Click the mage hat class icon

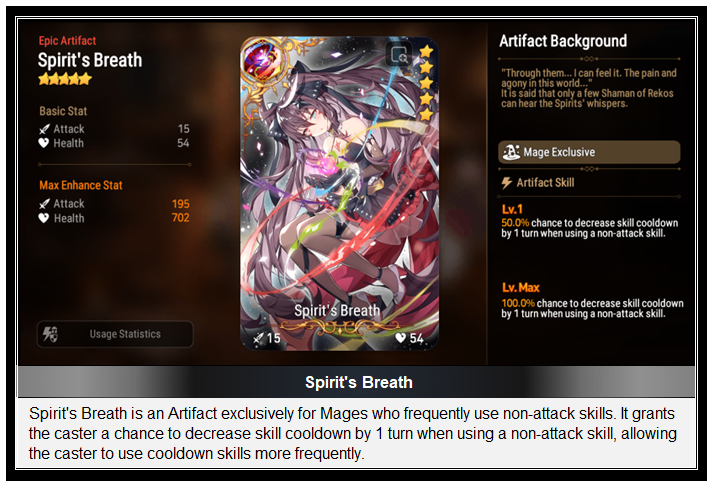point(511,152)
